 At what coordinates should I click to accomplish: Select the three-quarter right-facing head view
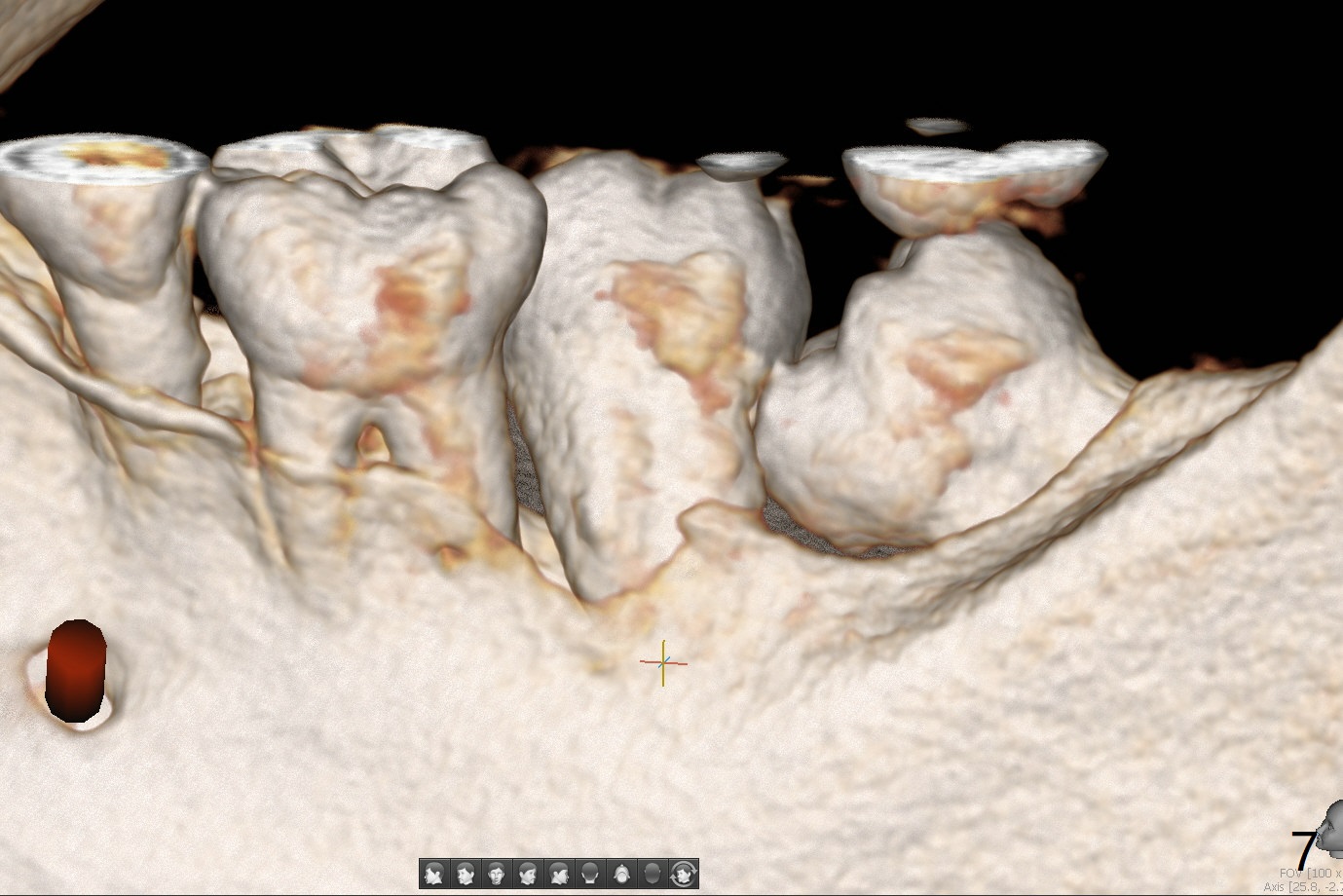528,874
